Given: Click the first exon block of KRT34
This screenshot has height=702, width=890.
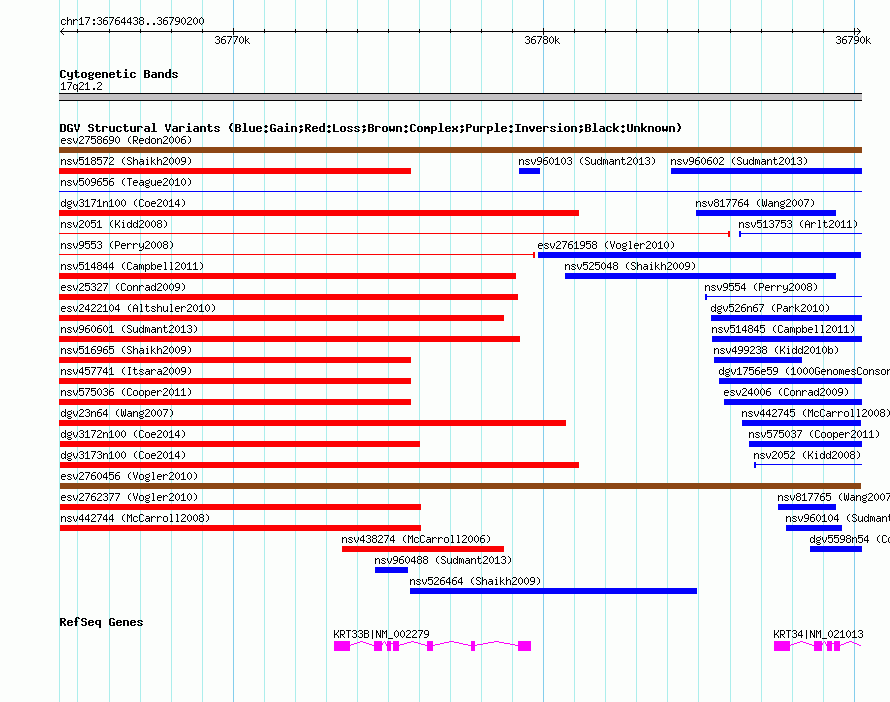Looking at the screenshot, I should [x=782, y=646].
